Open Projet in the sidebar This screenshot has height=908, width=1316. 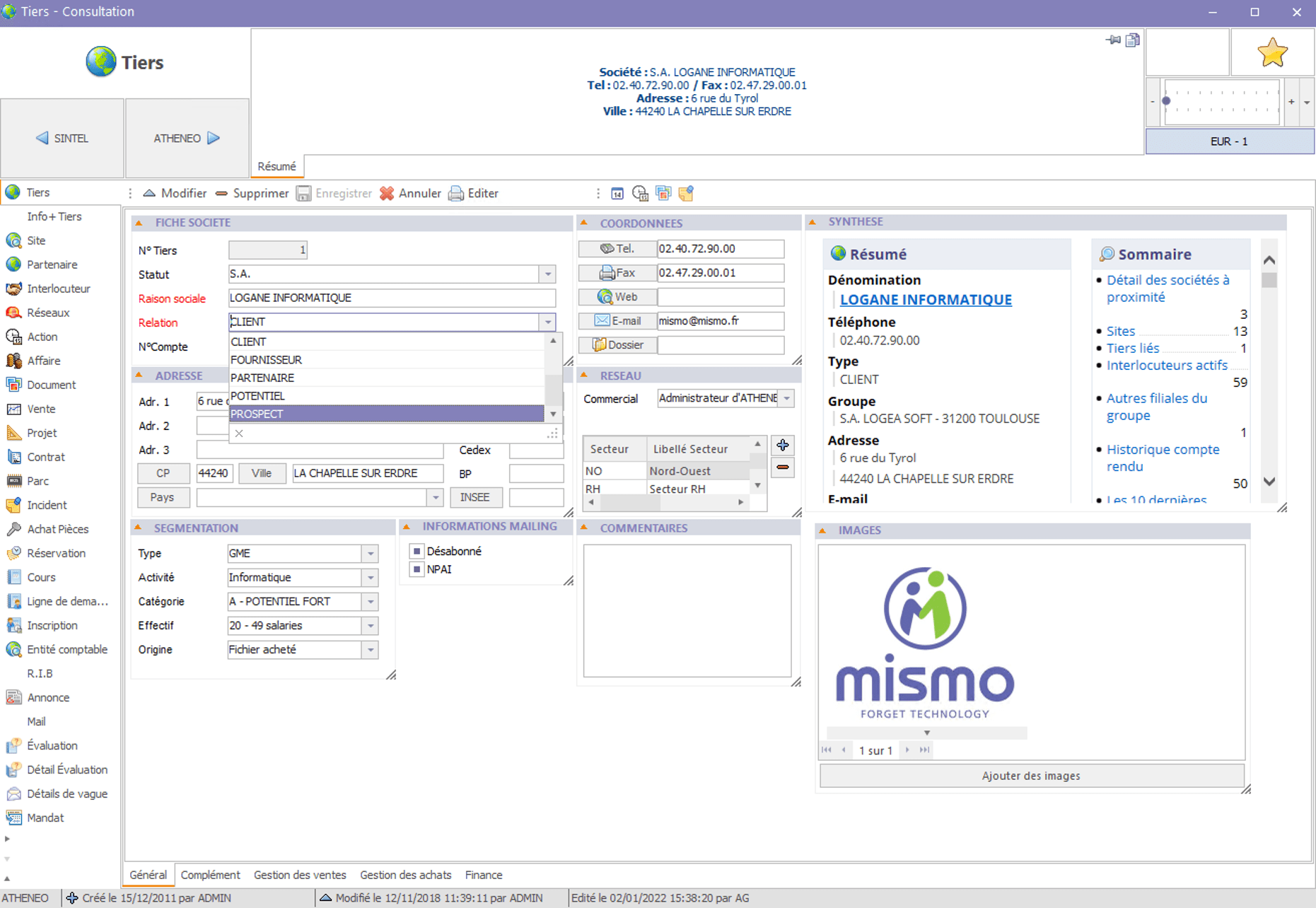[x=42, y=433]
